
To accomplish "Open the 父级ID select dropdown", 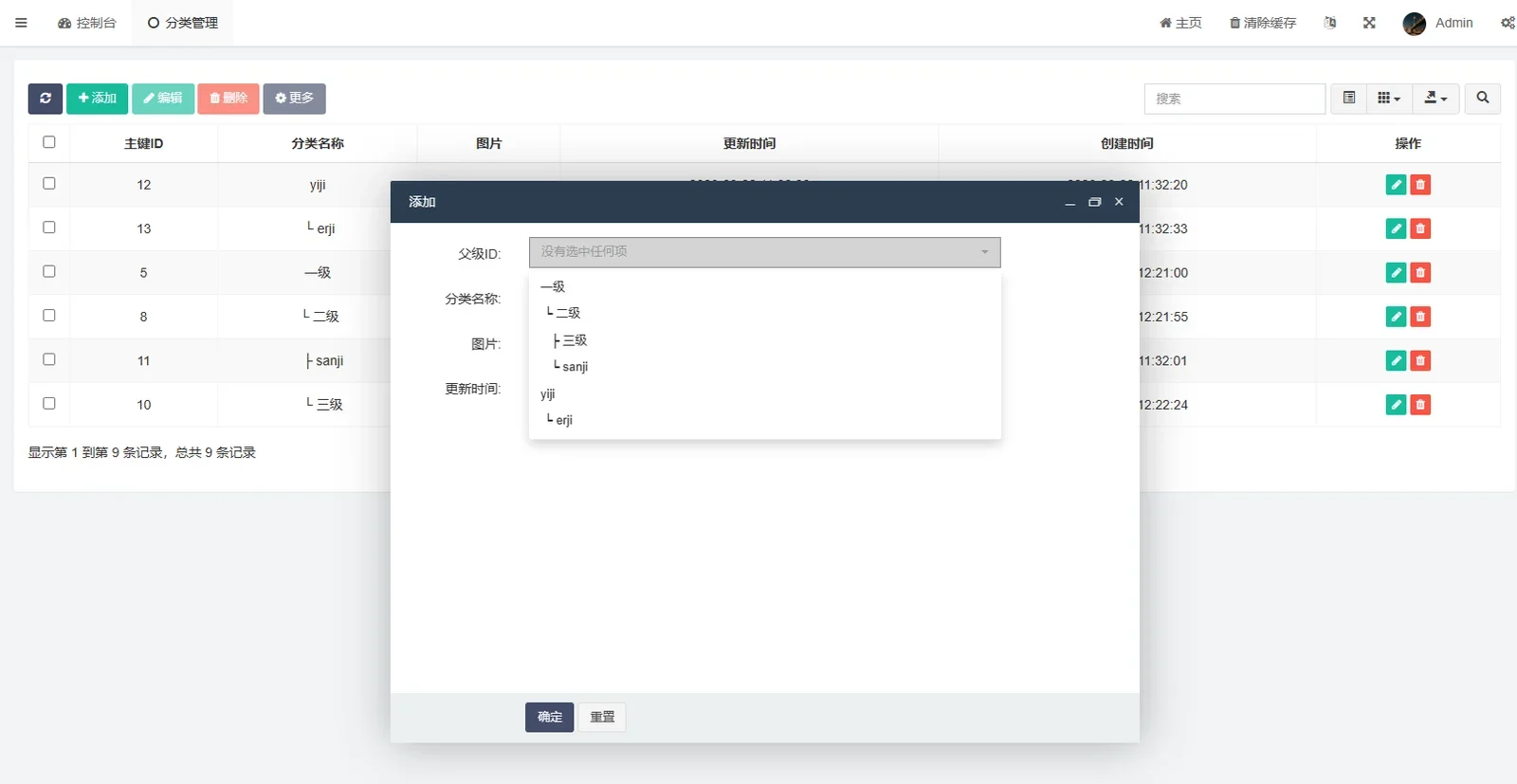I will 764,252.
